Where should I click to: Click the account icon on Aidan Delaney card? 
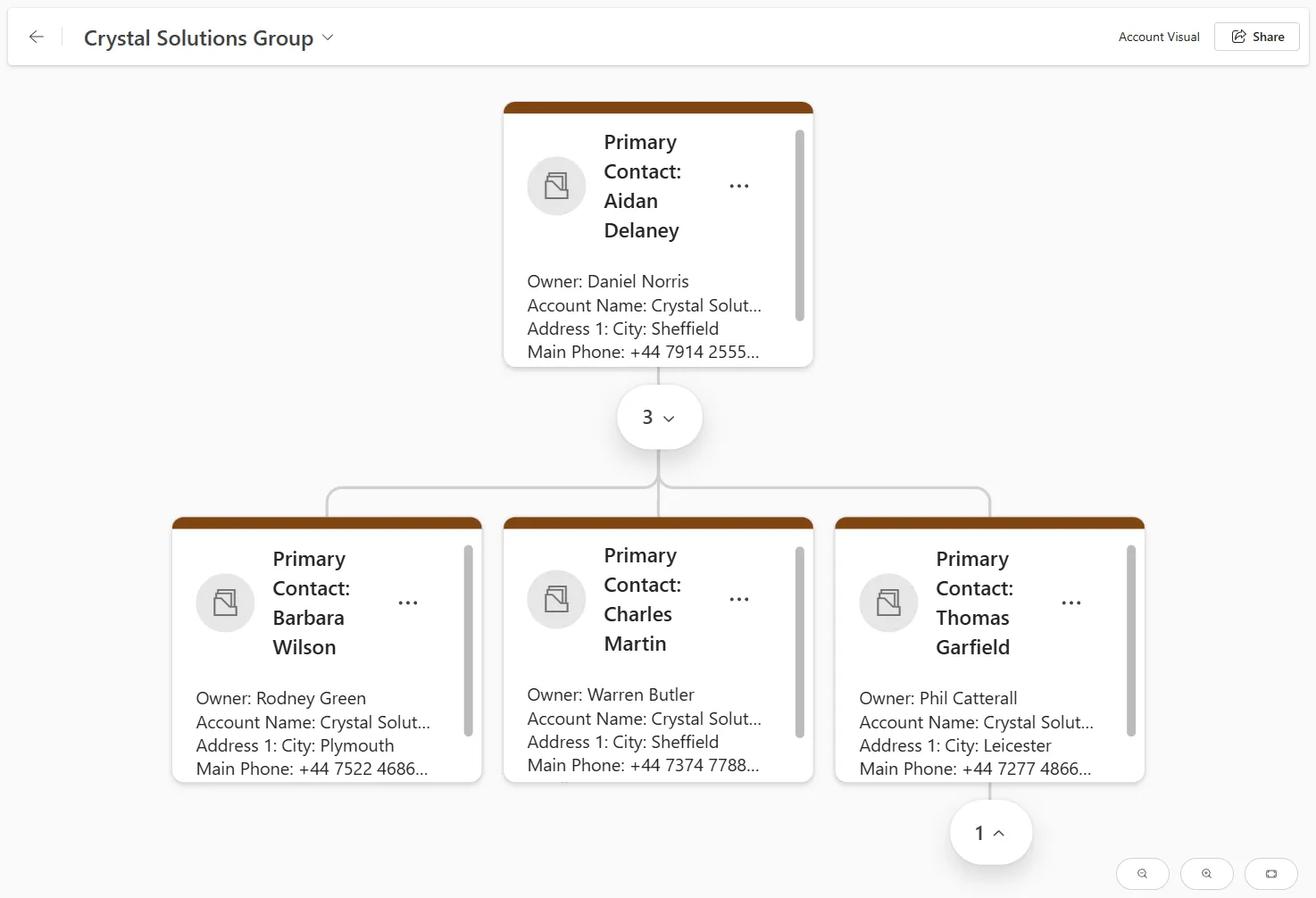click(556, 186)
